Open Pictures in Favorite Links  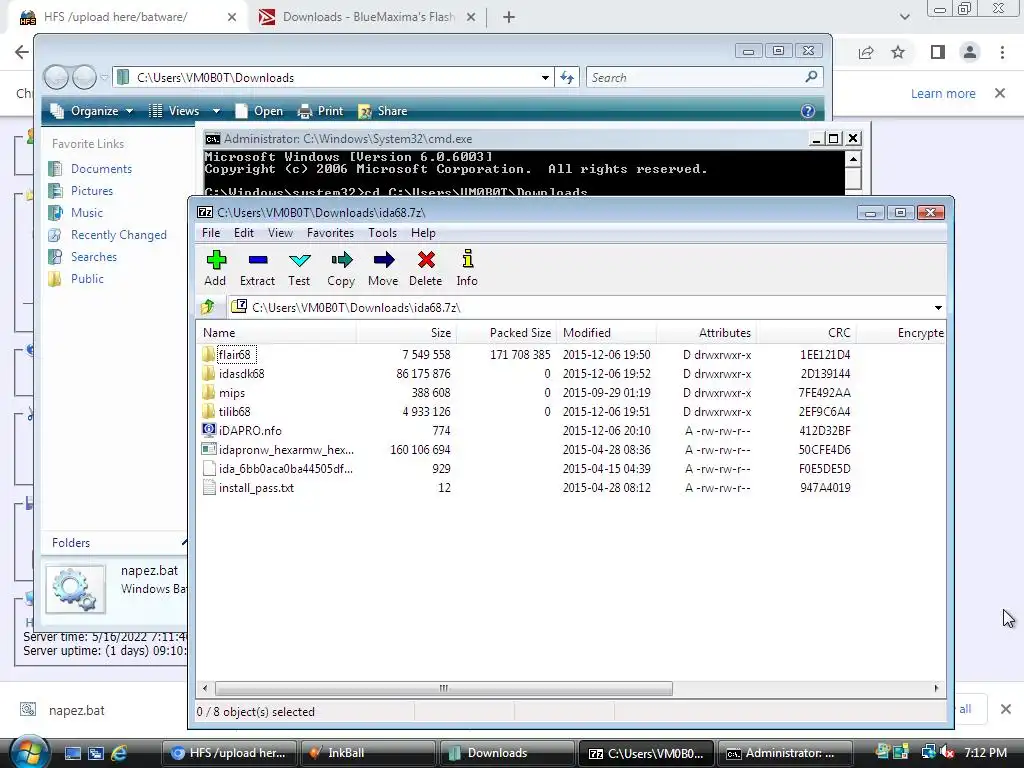[91, 191]
